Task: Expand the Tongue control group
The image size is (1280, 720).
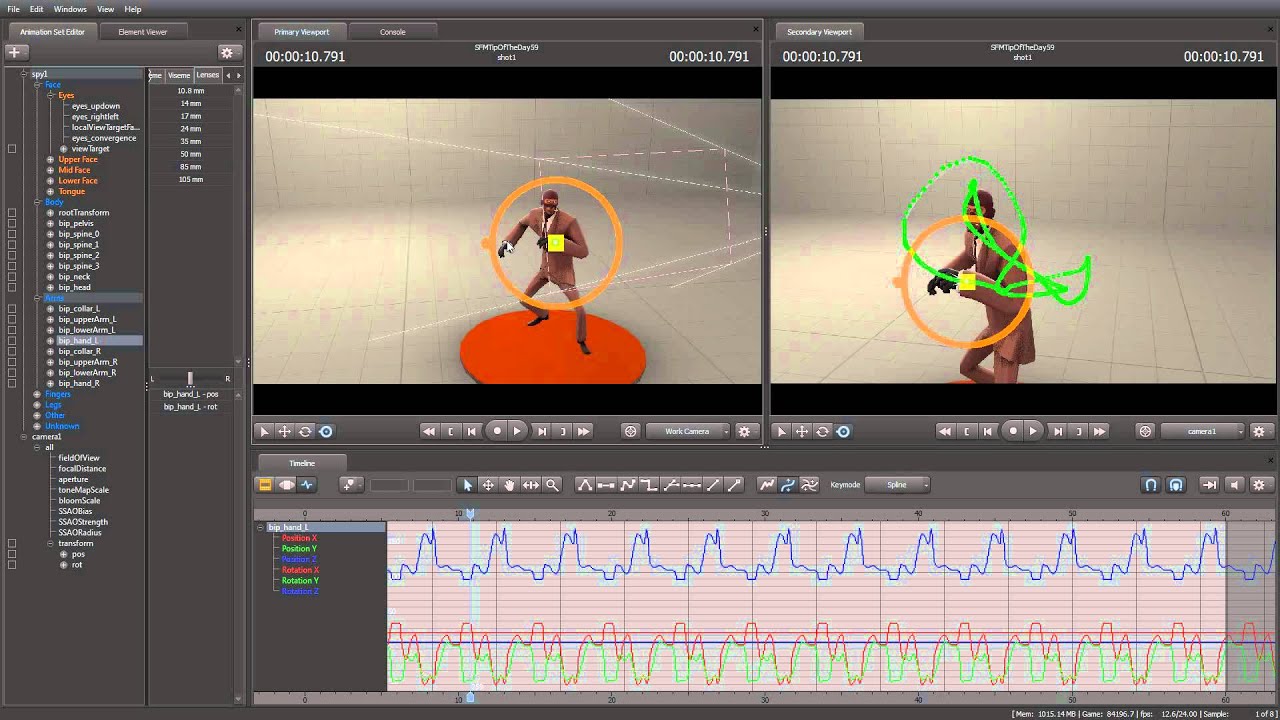Action: coord(50,191)
